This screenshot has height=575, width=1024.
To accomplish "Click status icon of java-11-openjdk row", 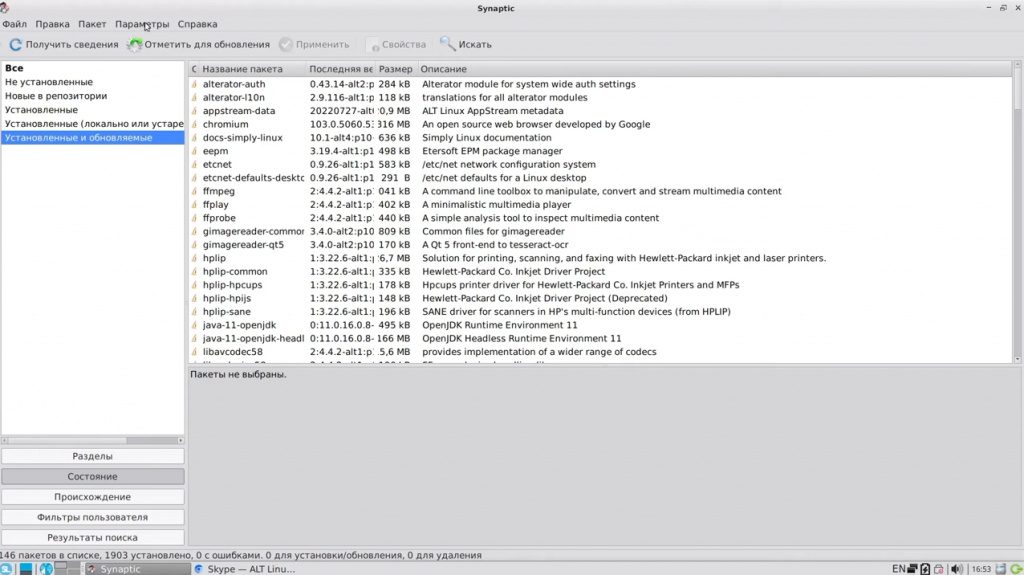I will (194, 325).
